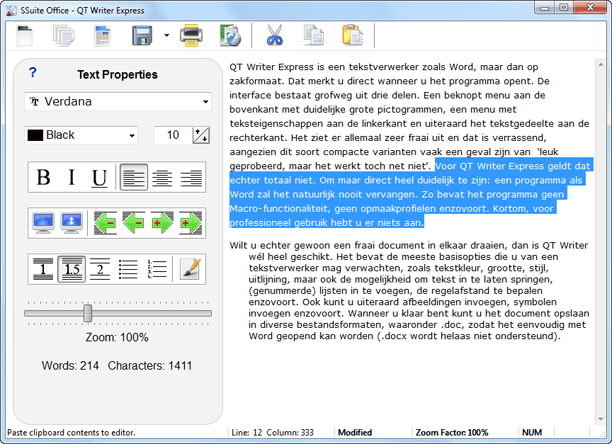The height and width of the screenshot is (444, 612).
Task: Click last green right arrow indent icon
Action: pos(191,223)
